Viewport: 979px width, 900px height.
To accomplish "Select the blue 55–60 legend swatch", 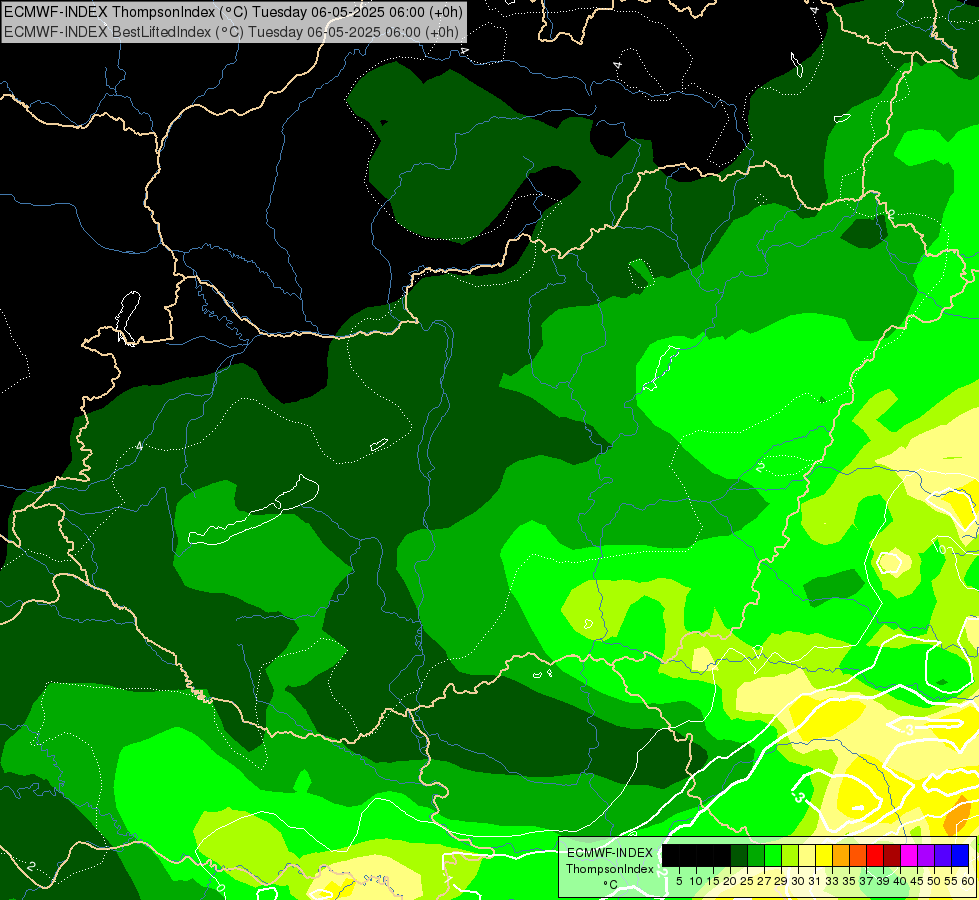I will (960, 855).
